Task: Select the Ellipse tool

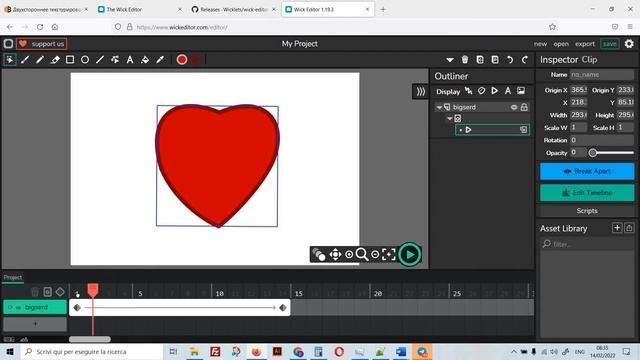Action: pos(85,60)
